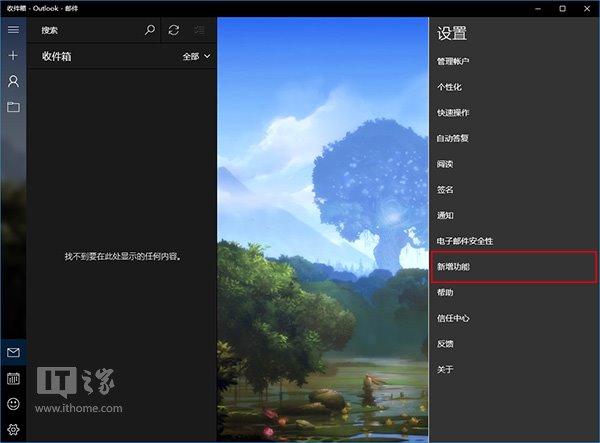Minimize the Outlook mail window
600x443 pixels.
point(538,8)
